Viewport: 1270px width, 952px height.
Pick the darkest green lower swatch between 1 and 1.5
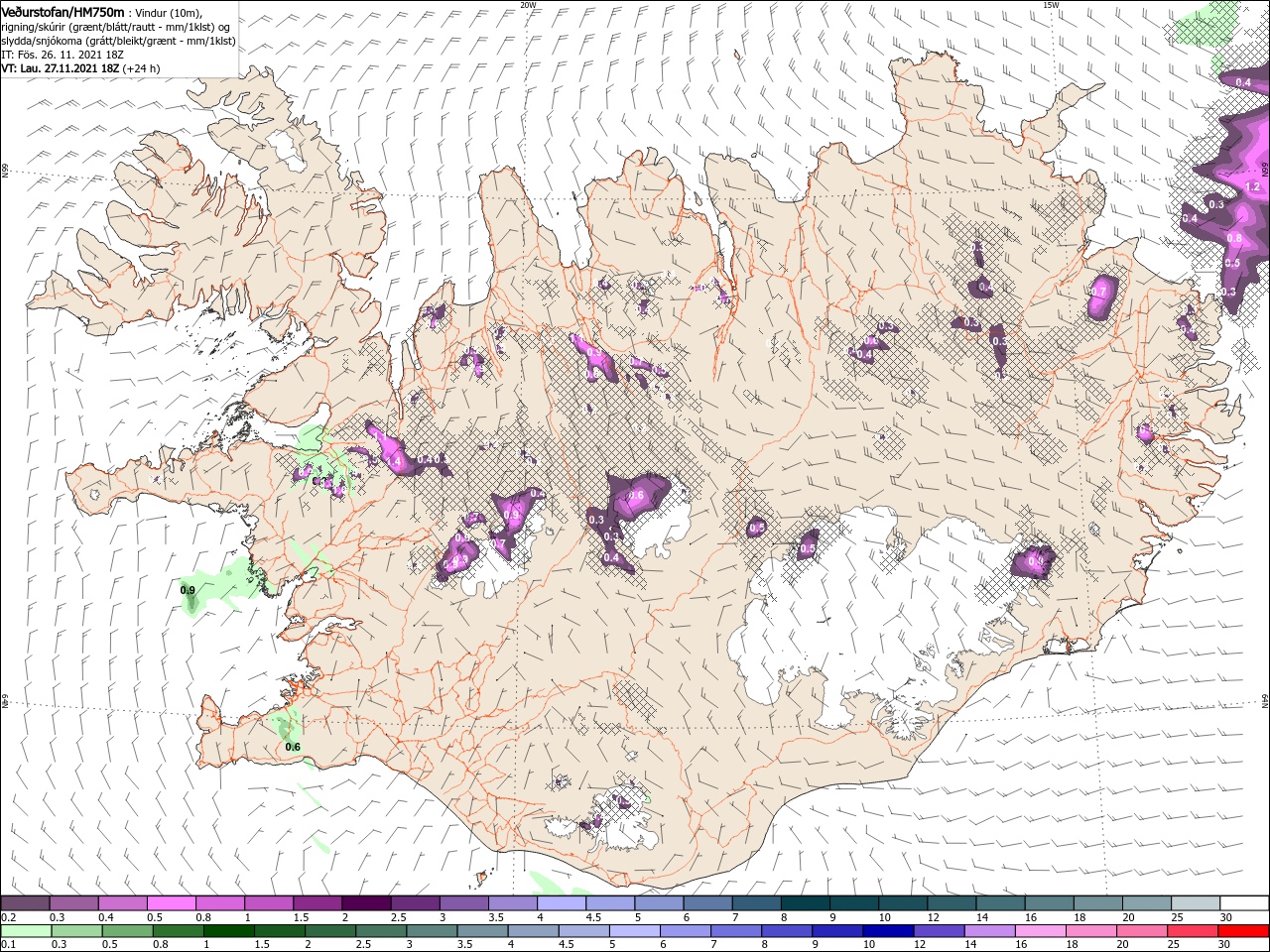click(x=229, y=931)
